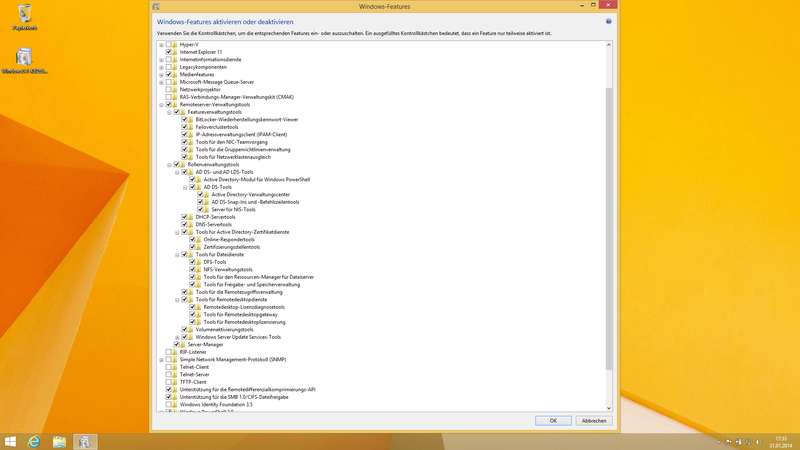This screenshot has height=450, width=800.
Task: Click the folder icon beside Server-Manager
Action: 183,344
